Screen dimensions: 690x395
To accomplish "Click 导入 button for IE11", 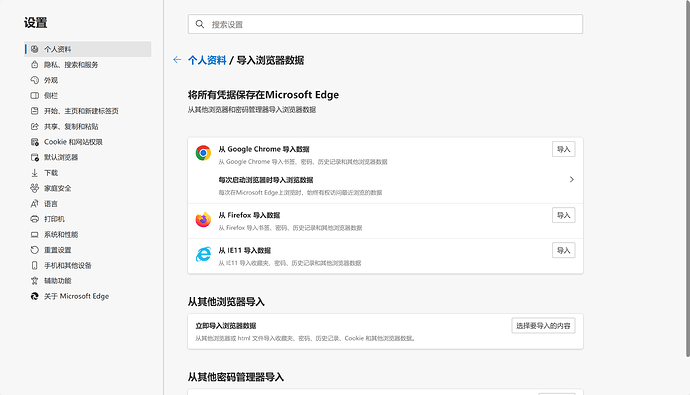I will [564, 250].
